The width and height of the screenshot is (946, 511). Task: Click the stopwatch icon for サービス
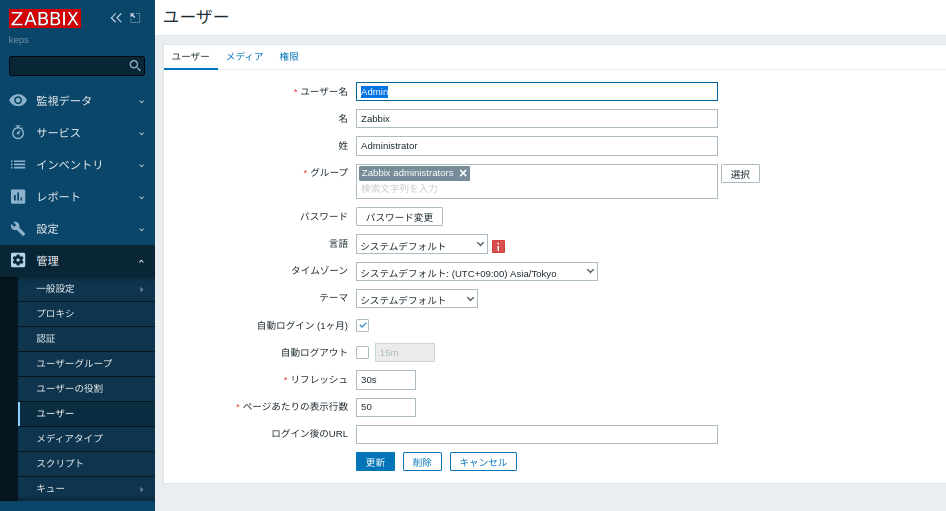(18, 132)
